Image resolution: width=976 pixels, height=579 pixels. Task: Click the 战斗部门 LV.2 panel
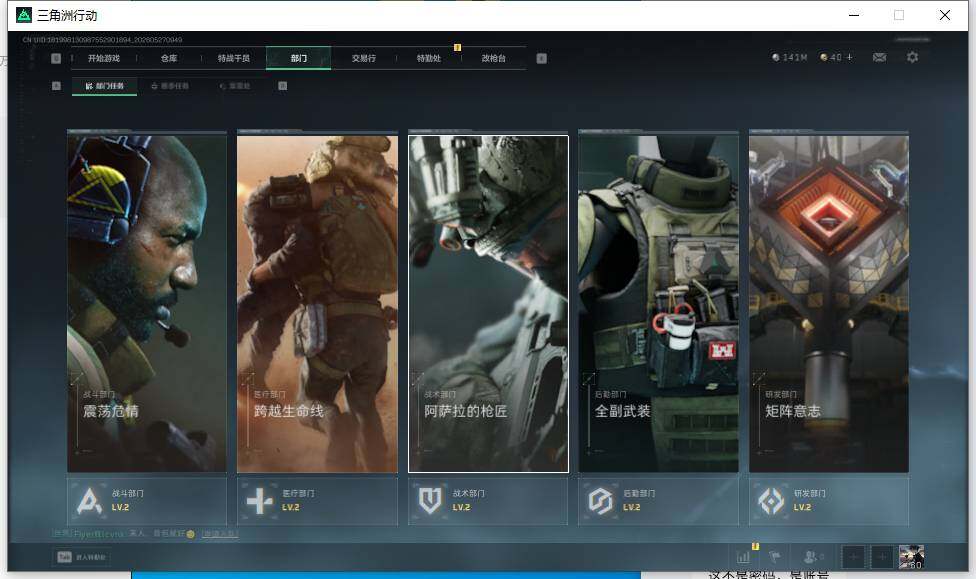(x=147, y=501)
